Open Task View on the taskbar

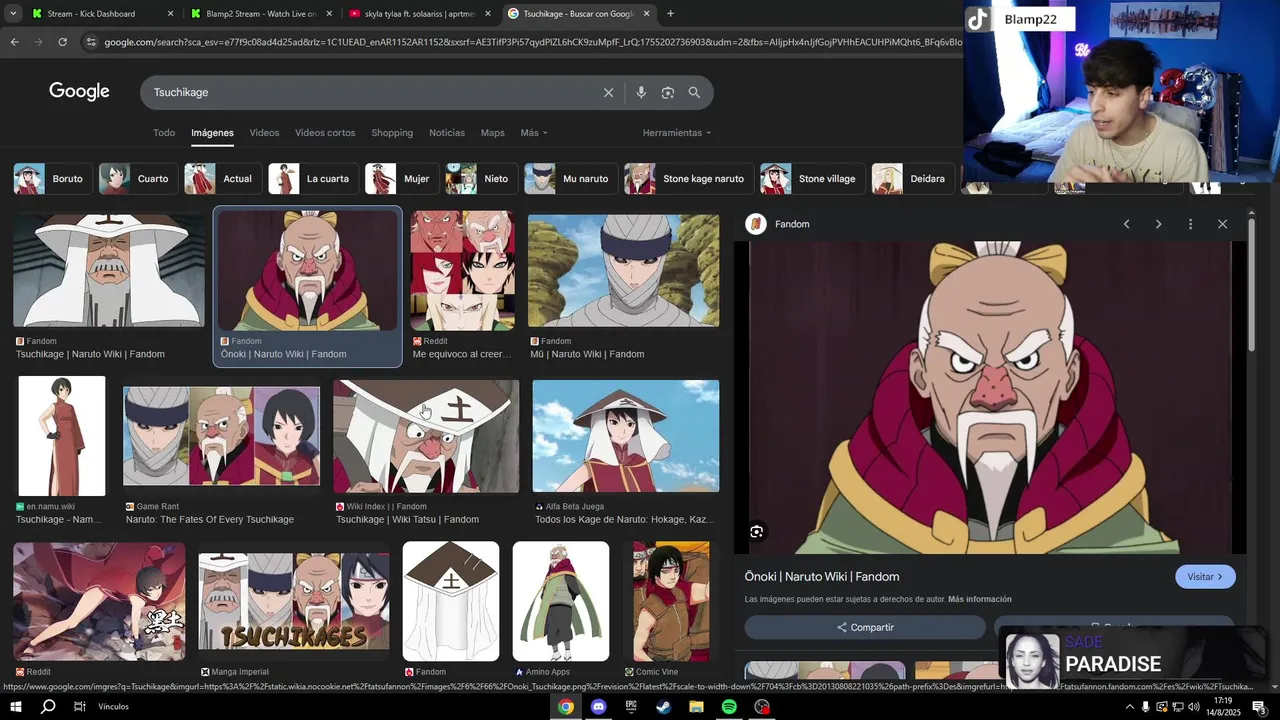pyautogui.click(x=80, y=707)
